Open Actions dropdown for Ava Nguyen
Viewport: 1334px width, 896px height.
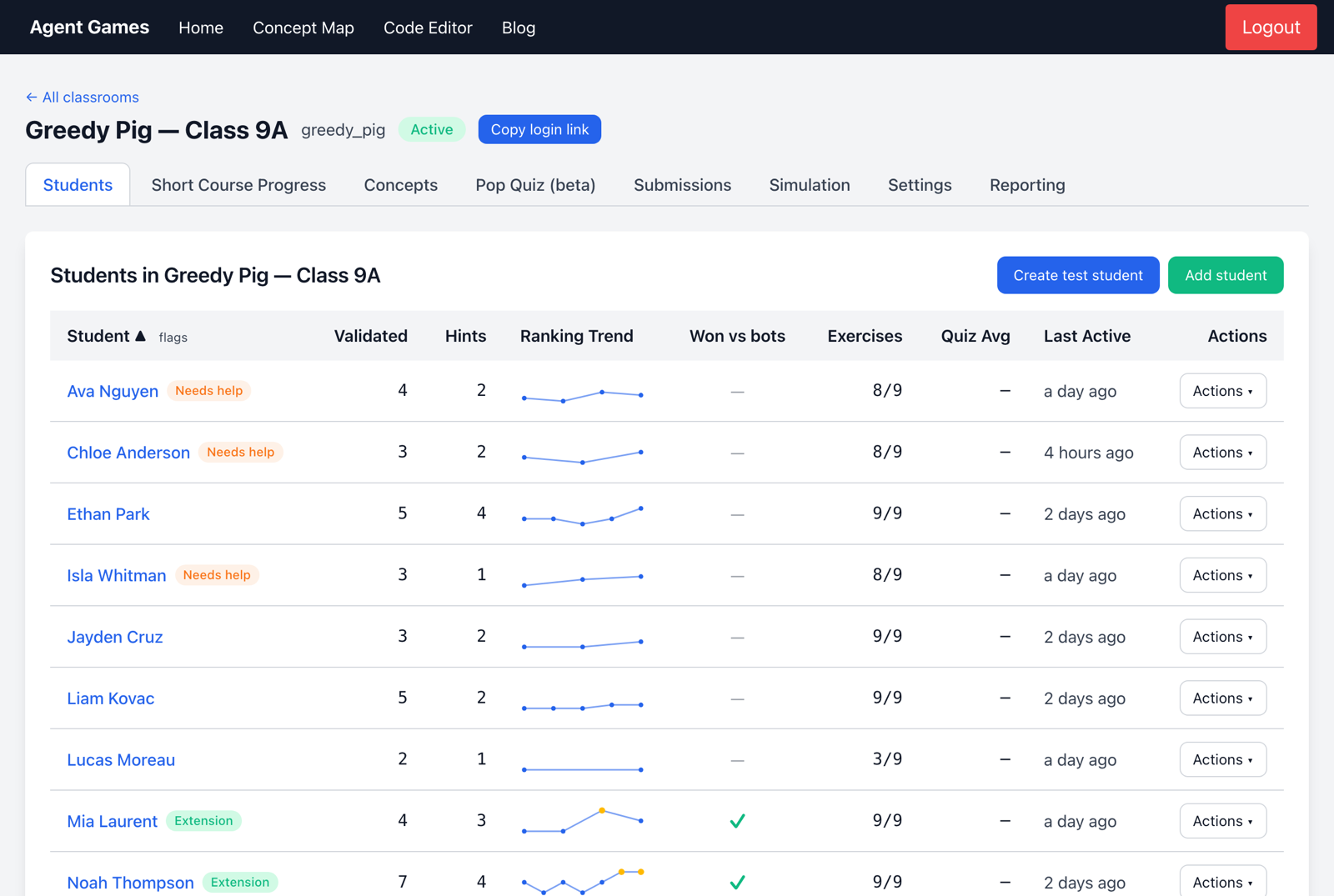pos(1223,391)
